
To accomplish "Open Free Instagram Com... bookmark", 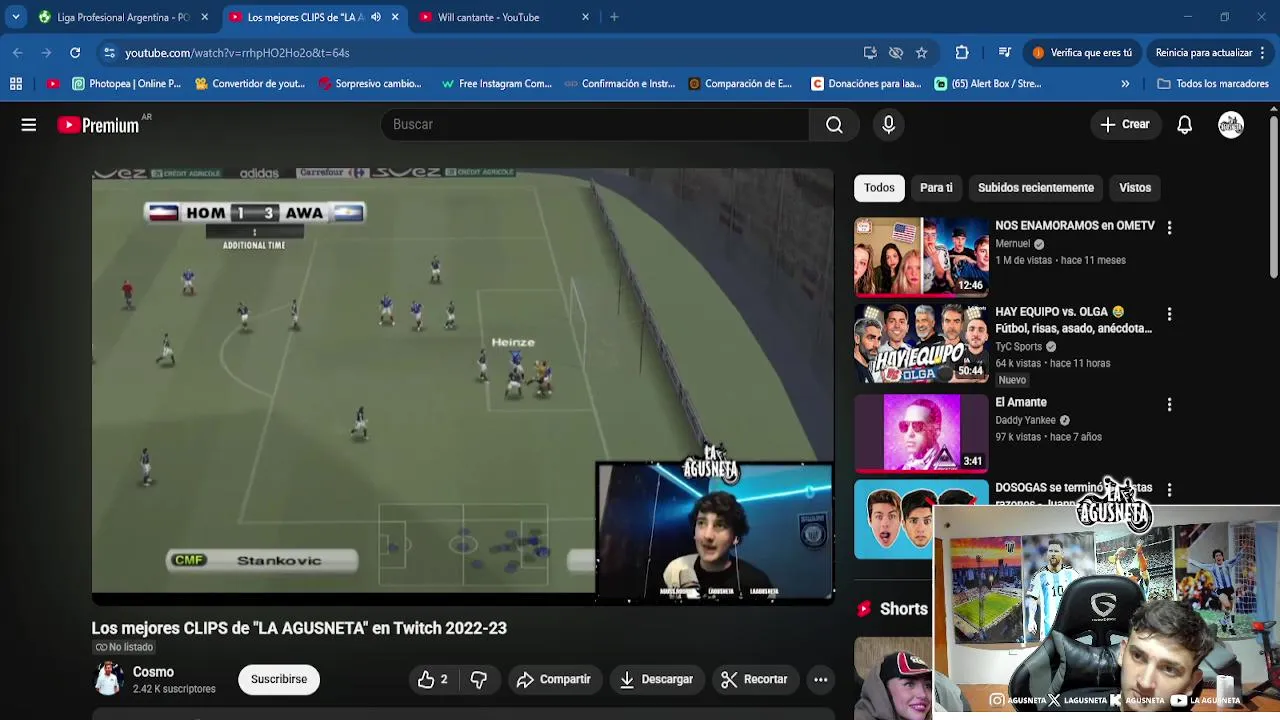I will point(496,84).
